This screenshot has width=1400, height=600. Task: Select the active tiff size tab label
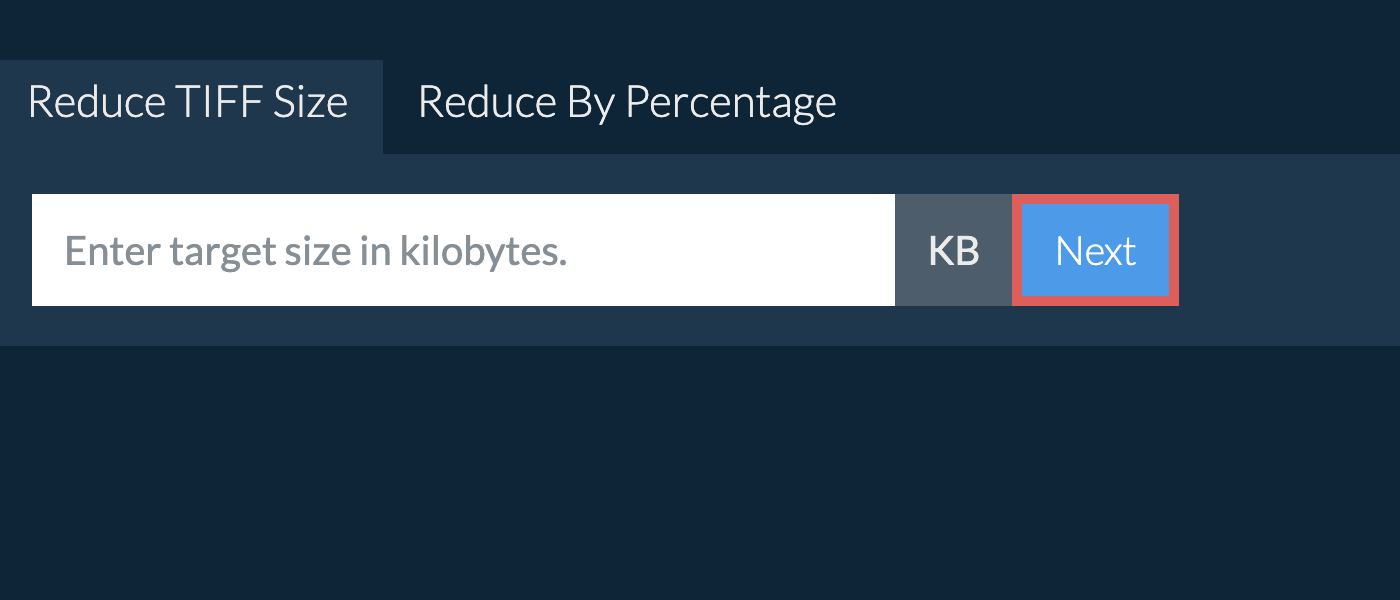(x=187, y=101)
